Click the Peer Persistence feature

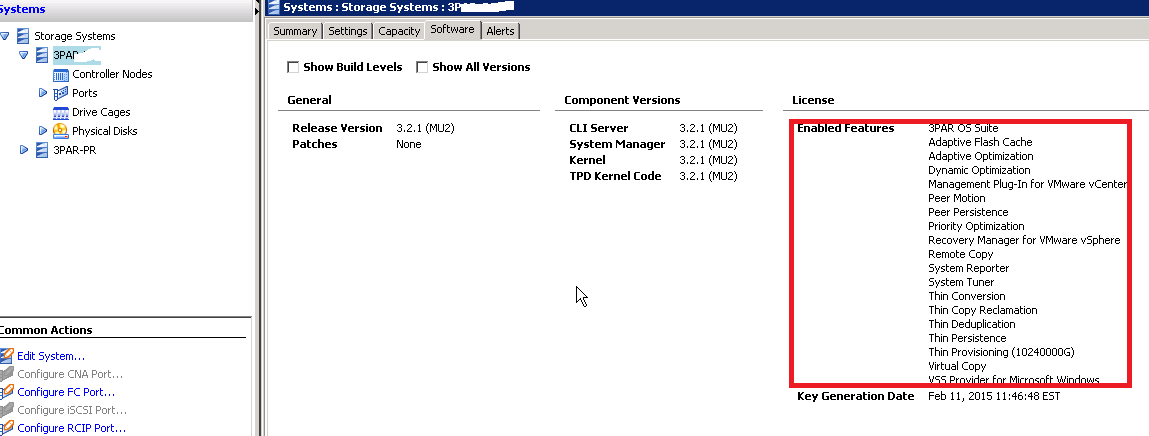[969, 212]
